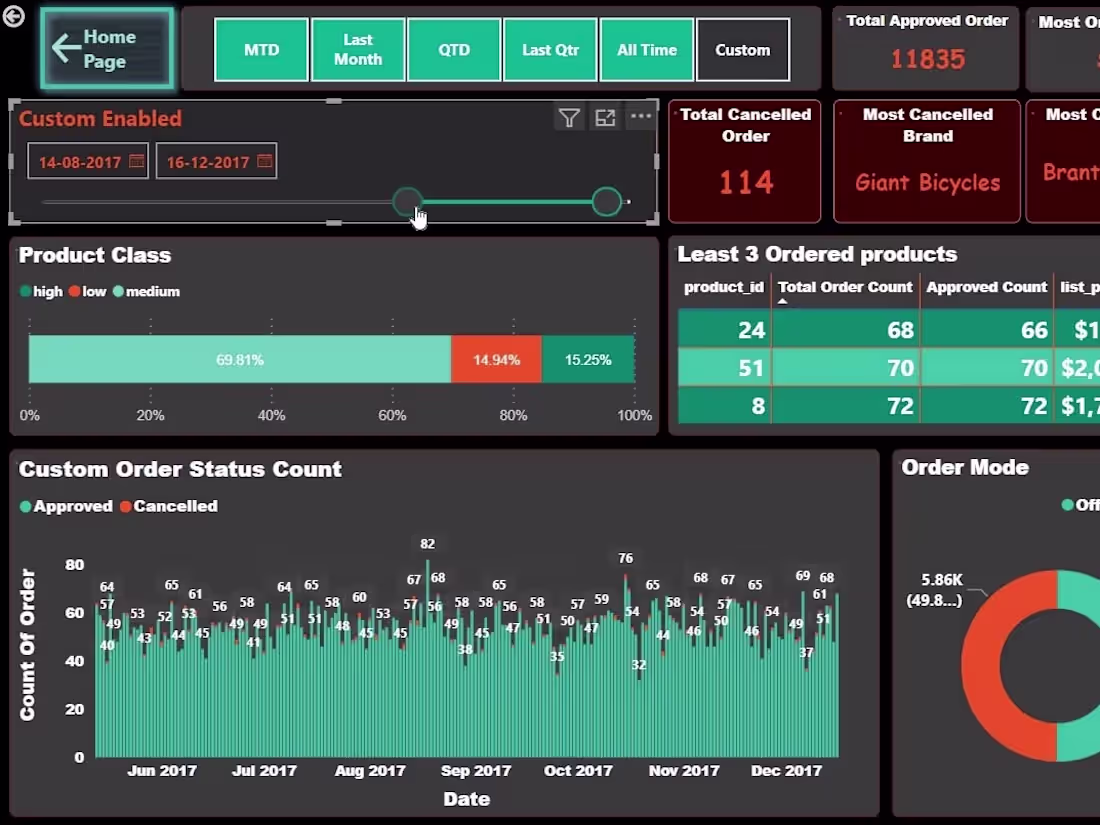1100x825 pixels.
Task: Toggle the Approved legend in Custom Order Status Count
Action: (x=66, y=506)
